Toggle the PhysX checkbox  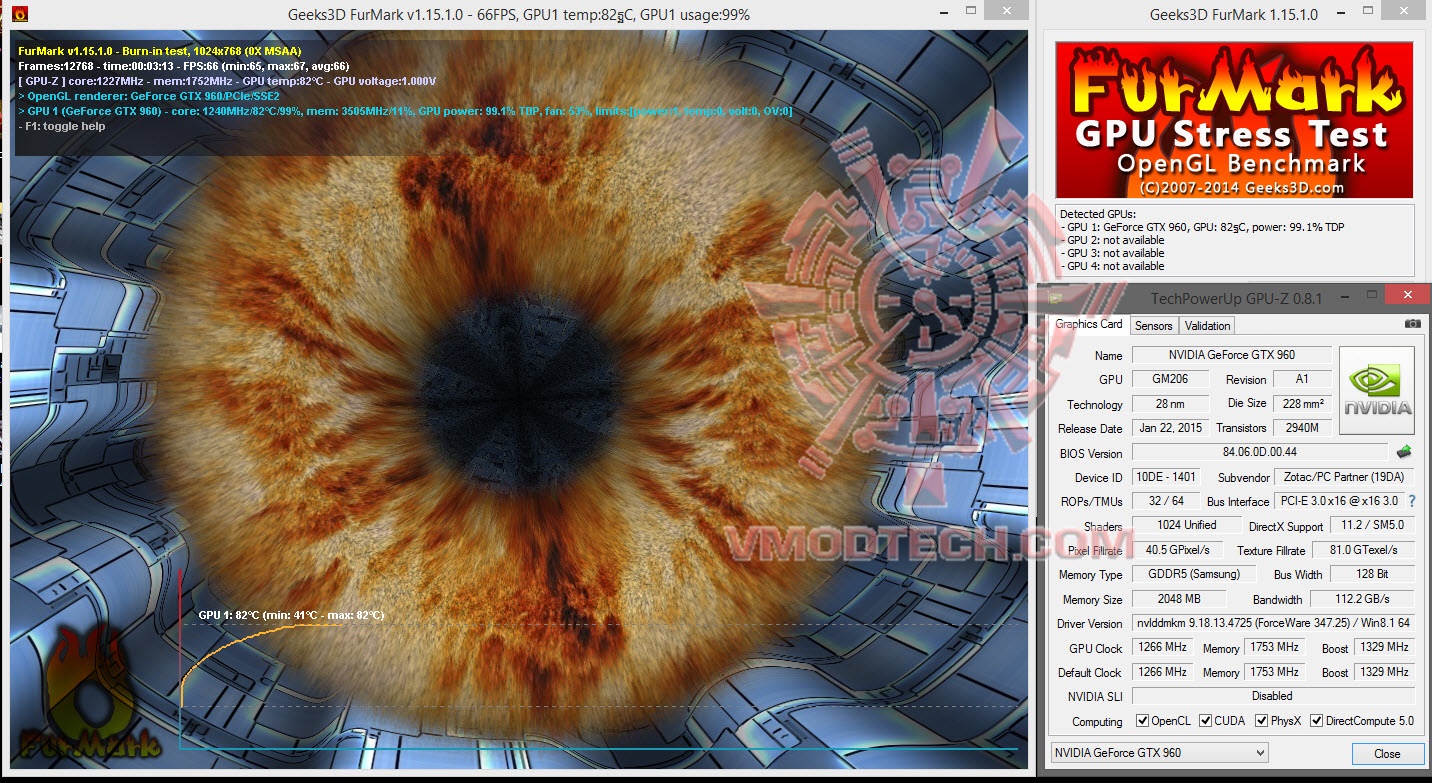1261,721
